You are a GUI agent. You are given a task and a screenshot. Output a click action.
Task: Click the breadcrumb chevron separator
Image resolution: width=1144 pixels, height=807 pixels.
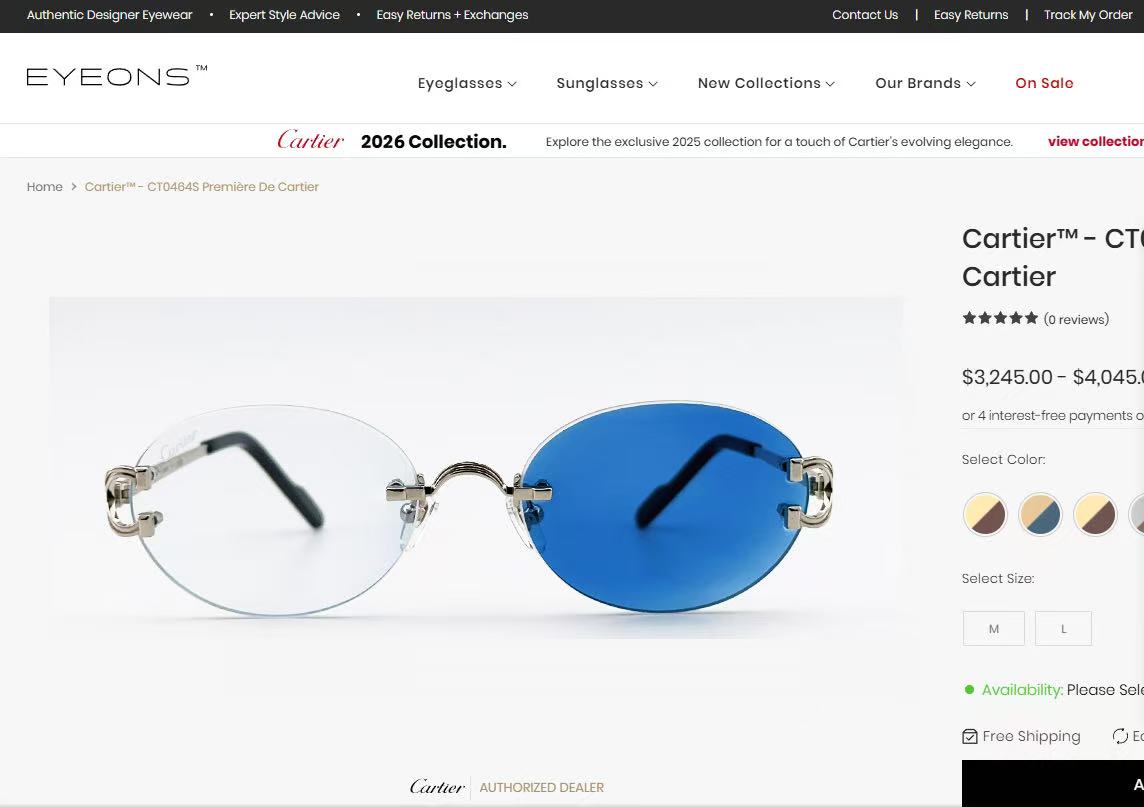coord(74,187)
